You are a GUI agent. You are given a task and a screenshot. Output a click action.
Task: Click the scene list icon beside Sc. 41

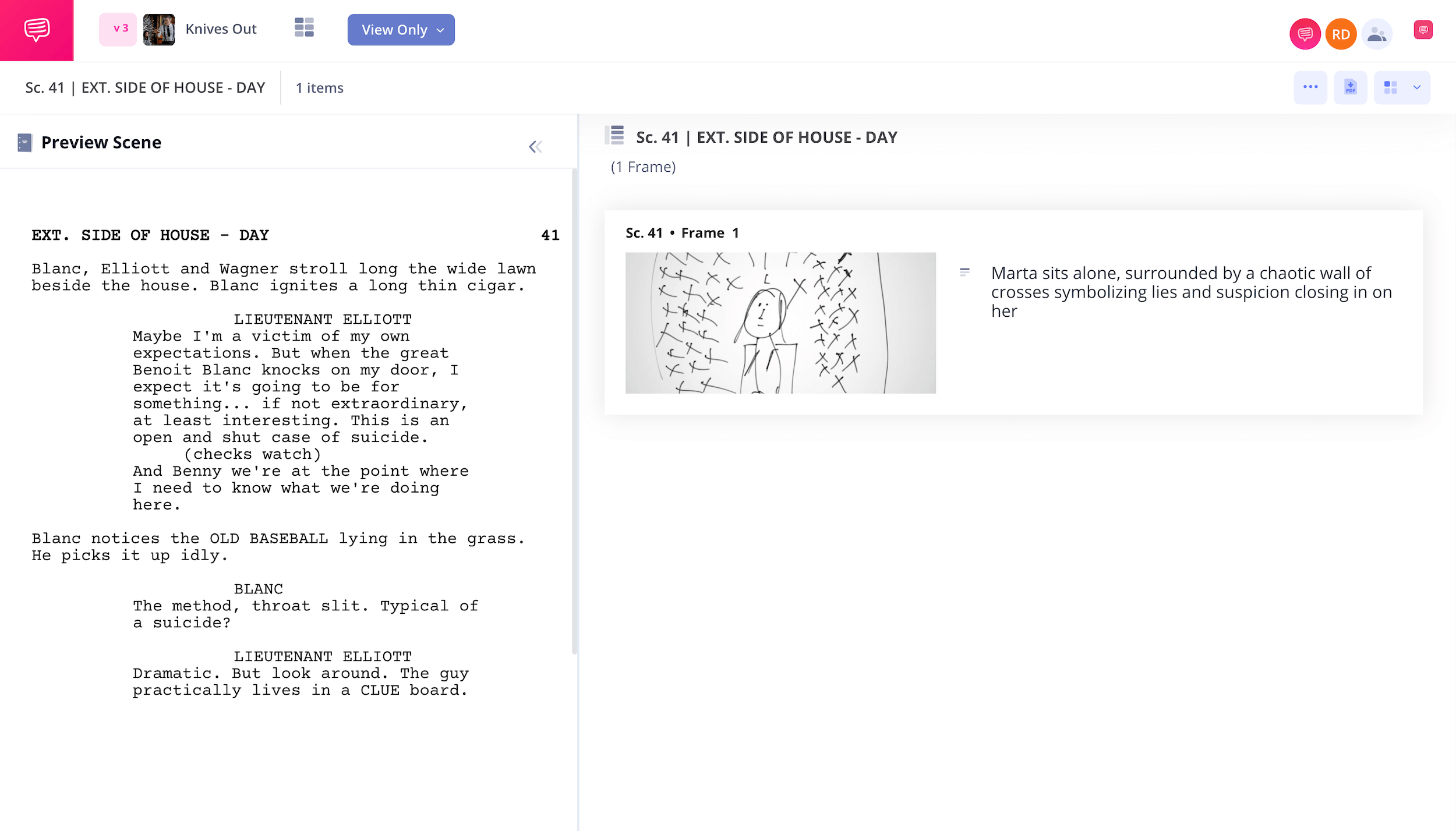point(615,136)
